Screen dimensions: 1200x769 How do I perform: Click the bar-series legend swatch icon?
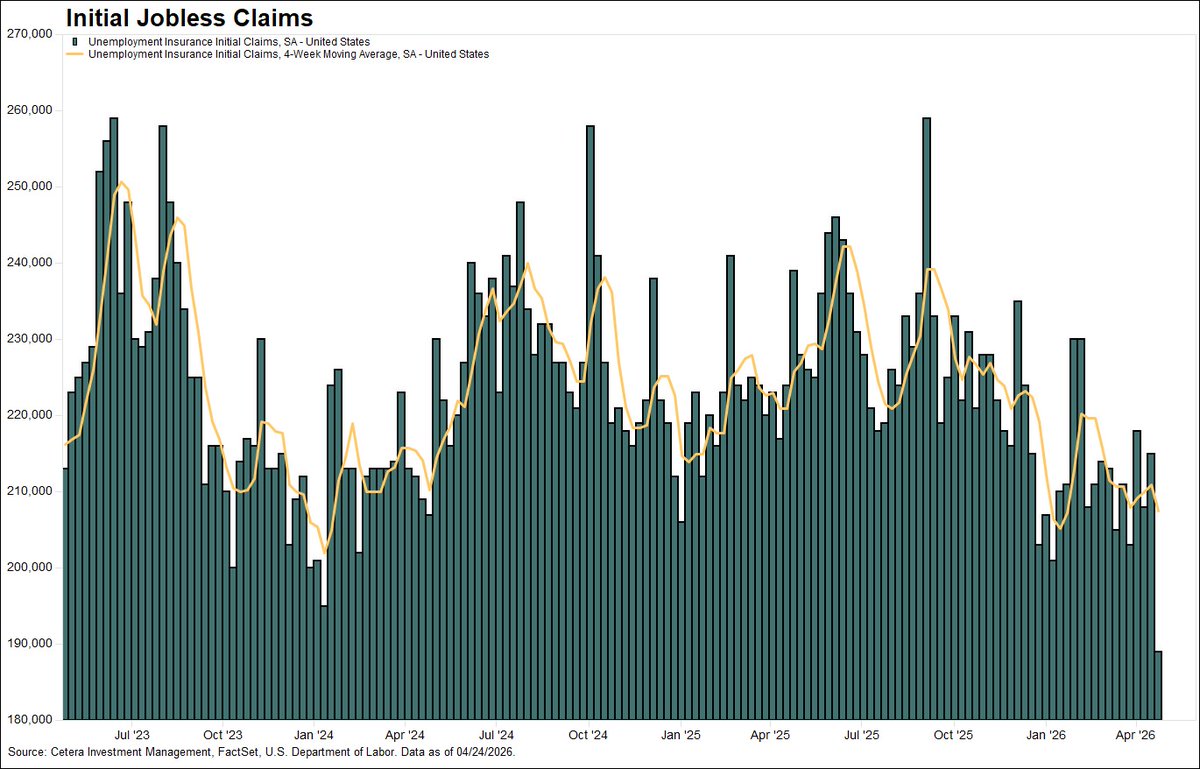[75, 42]
